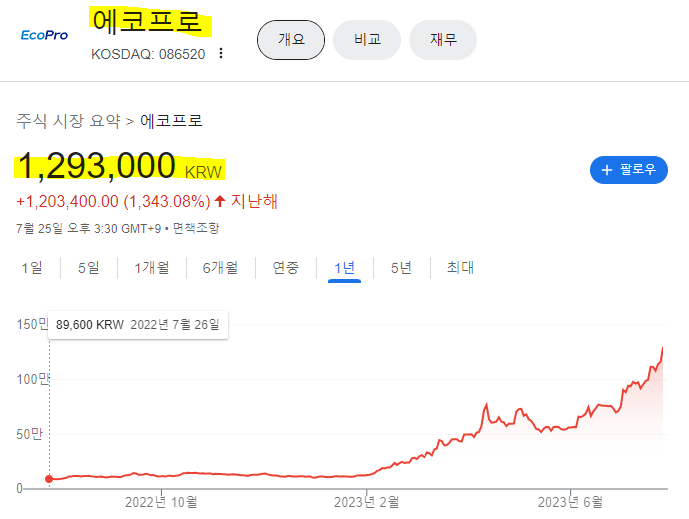This screenshot has width=689, height=519.
Task: Select the 1년 time range
Action: coord(344,268)
